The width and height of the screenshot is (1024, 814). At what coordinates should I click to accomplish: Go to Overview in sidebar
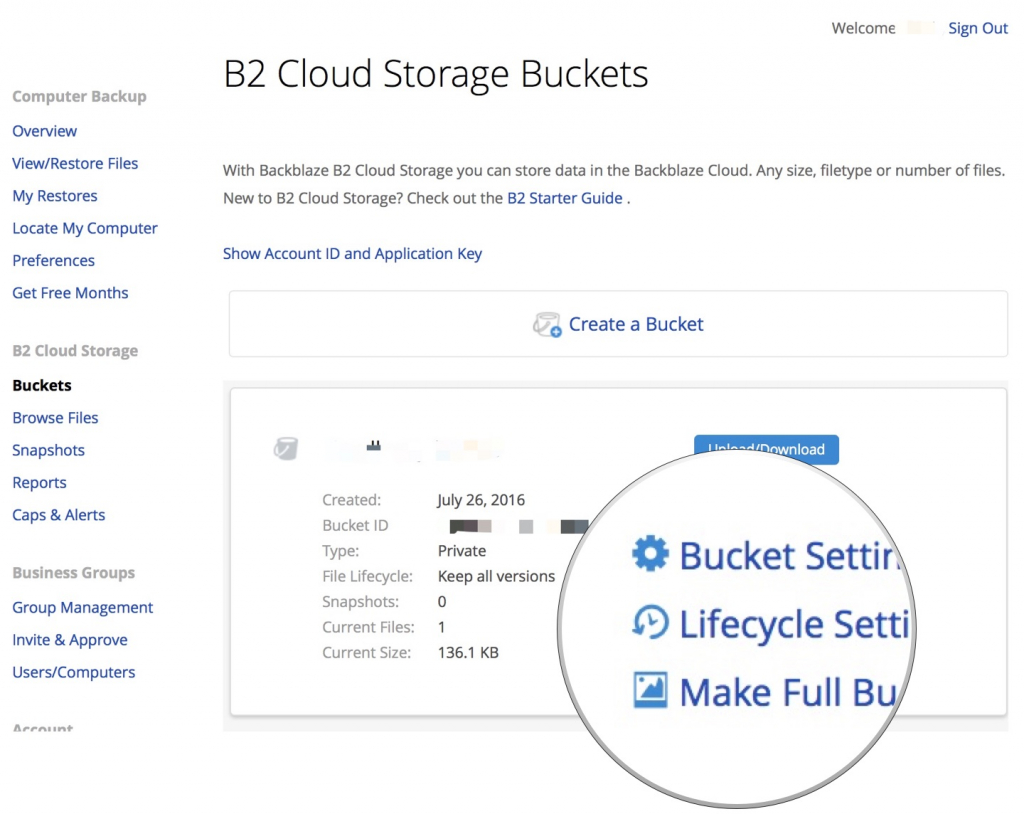click(x=44, y=131)
